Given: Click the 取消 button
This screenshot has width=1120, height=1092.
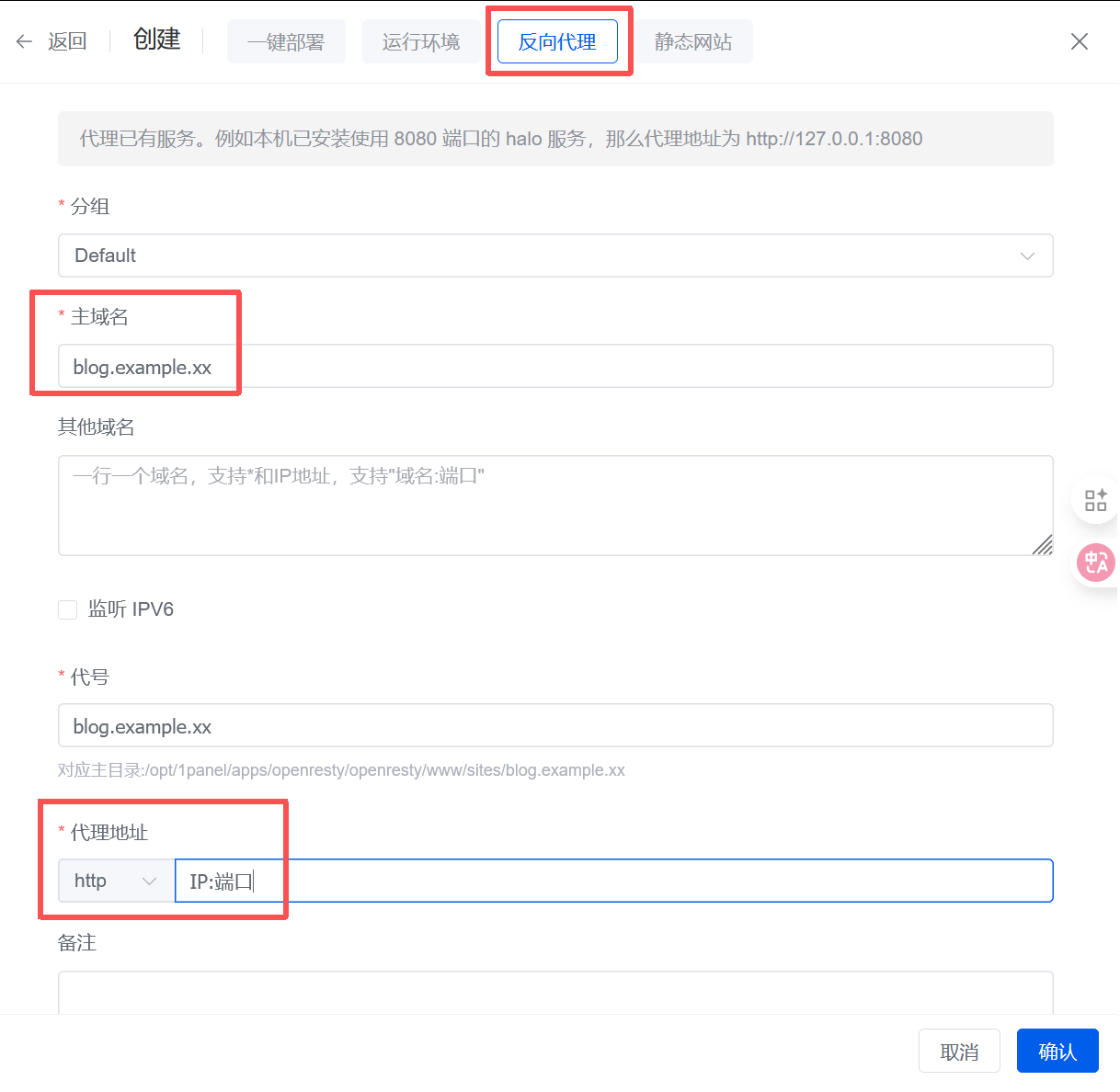Looking at the screenshot, I should [959, 1051].
